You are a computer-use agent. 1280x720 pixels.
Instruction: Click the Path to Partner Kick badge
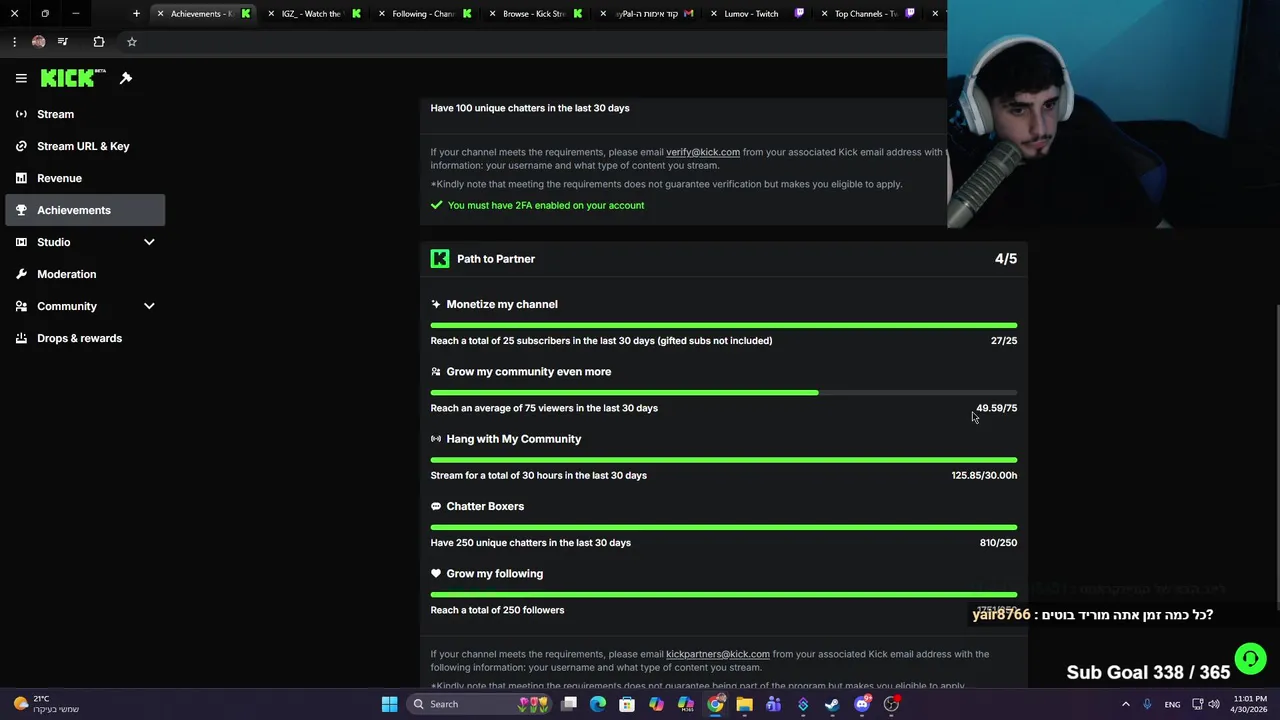click(x=440, y=259)
